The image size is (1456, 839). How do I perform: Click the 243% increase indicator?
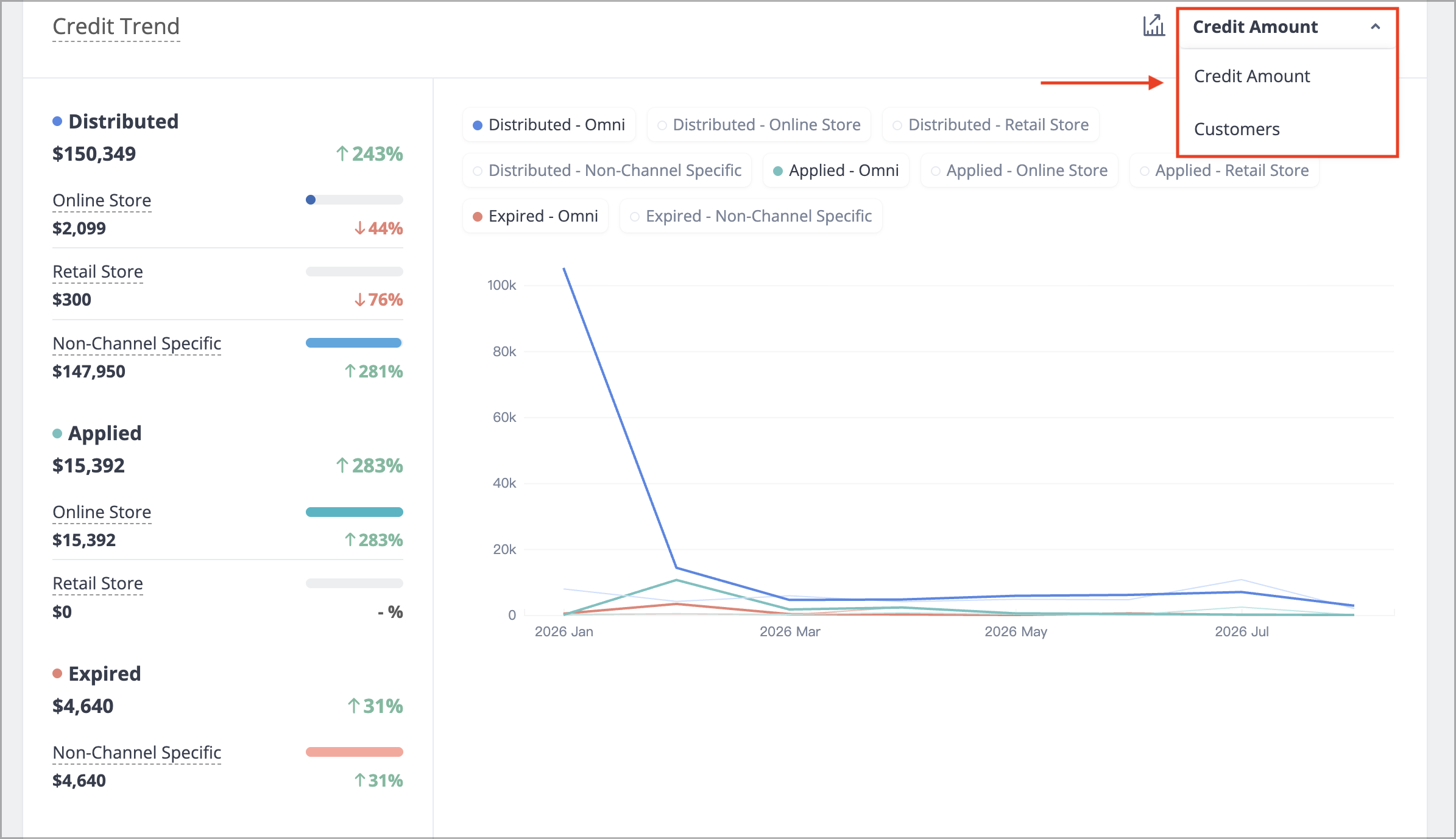tap(369, 154)
